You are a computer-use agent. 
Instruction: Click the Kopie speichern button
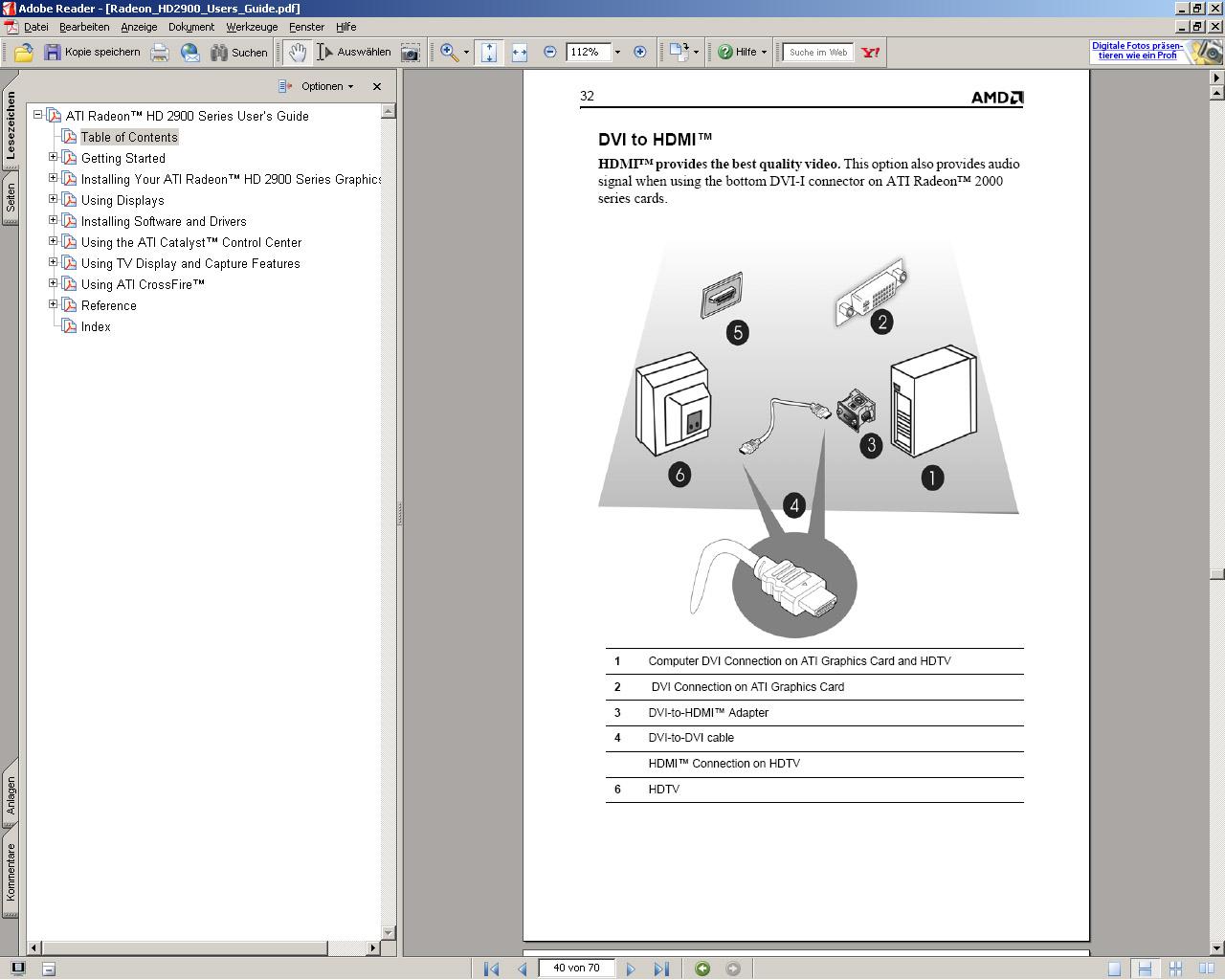pos(92,53)
